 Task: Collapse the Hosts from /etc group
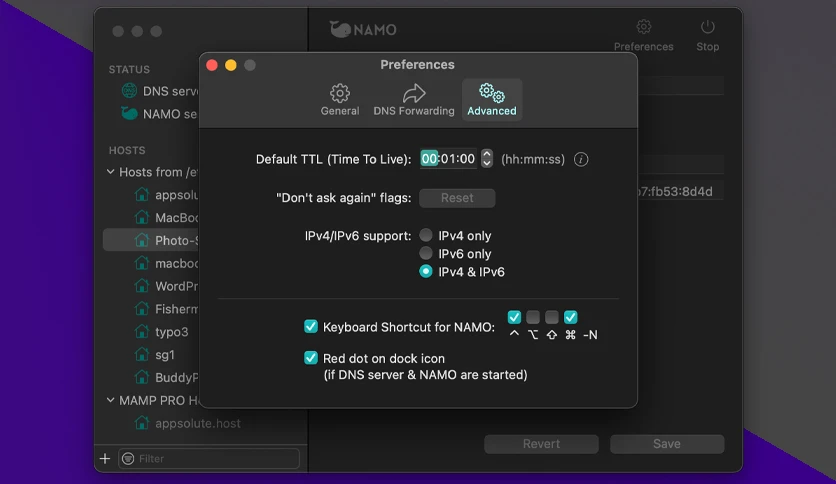coord(110,172)
